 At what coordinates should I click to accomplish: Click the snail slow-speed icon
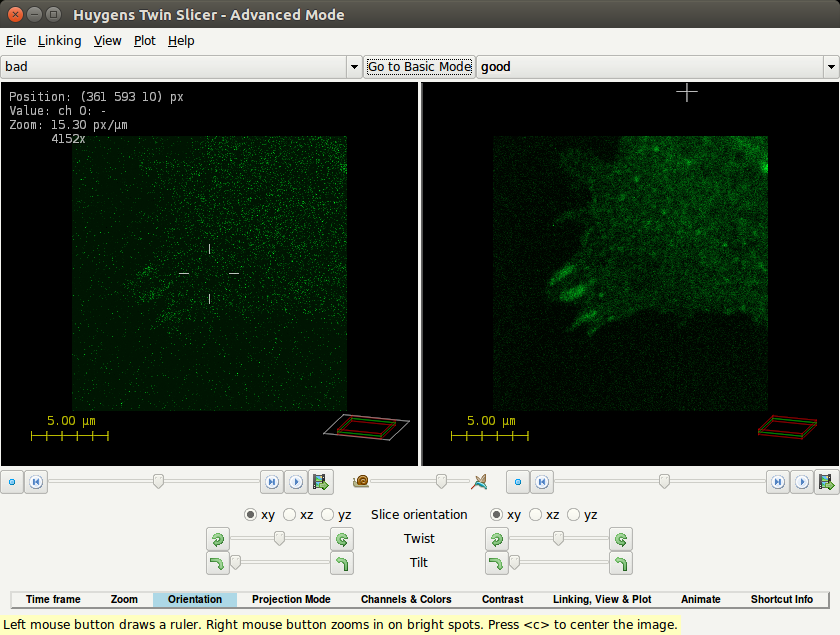pyautogui.click(x=361, y=482)
